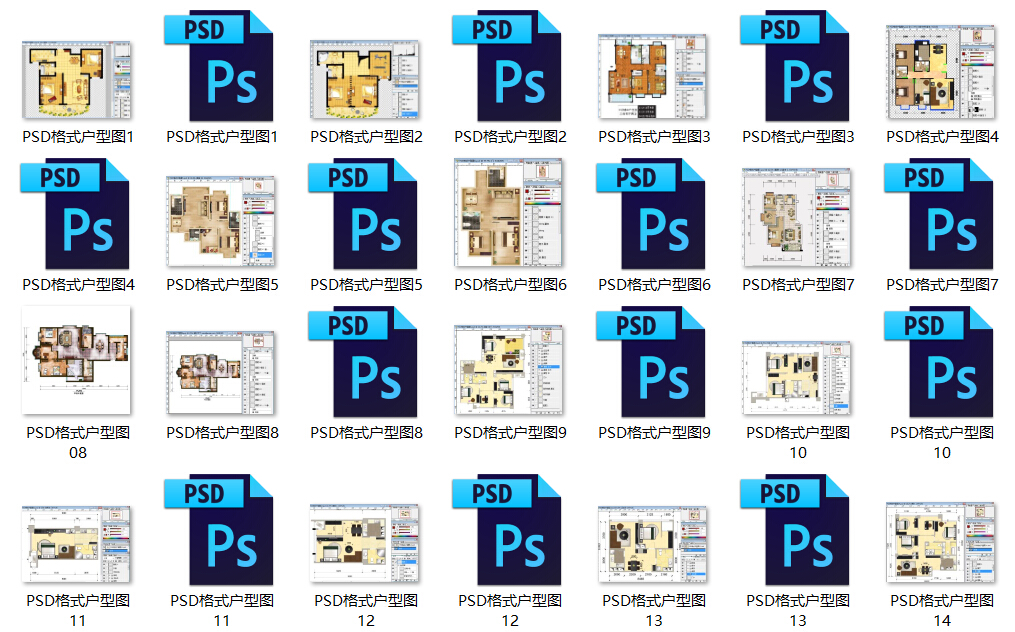Click the PSD file icon for PSD格式户型图3
The height and width of the screenshot is (632, 1015).
point(797,66)
